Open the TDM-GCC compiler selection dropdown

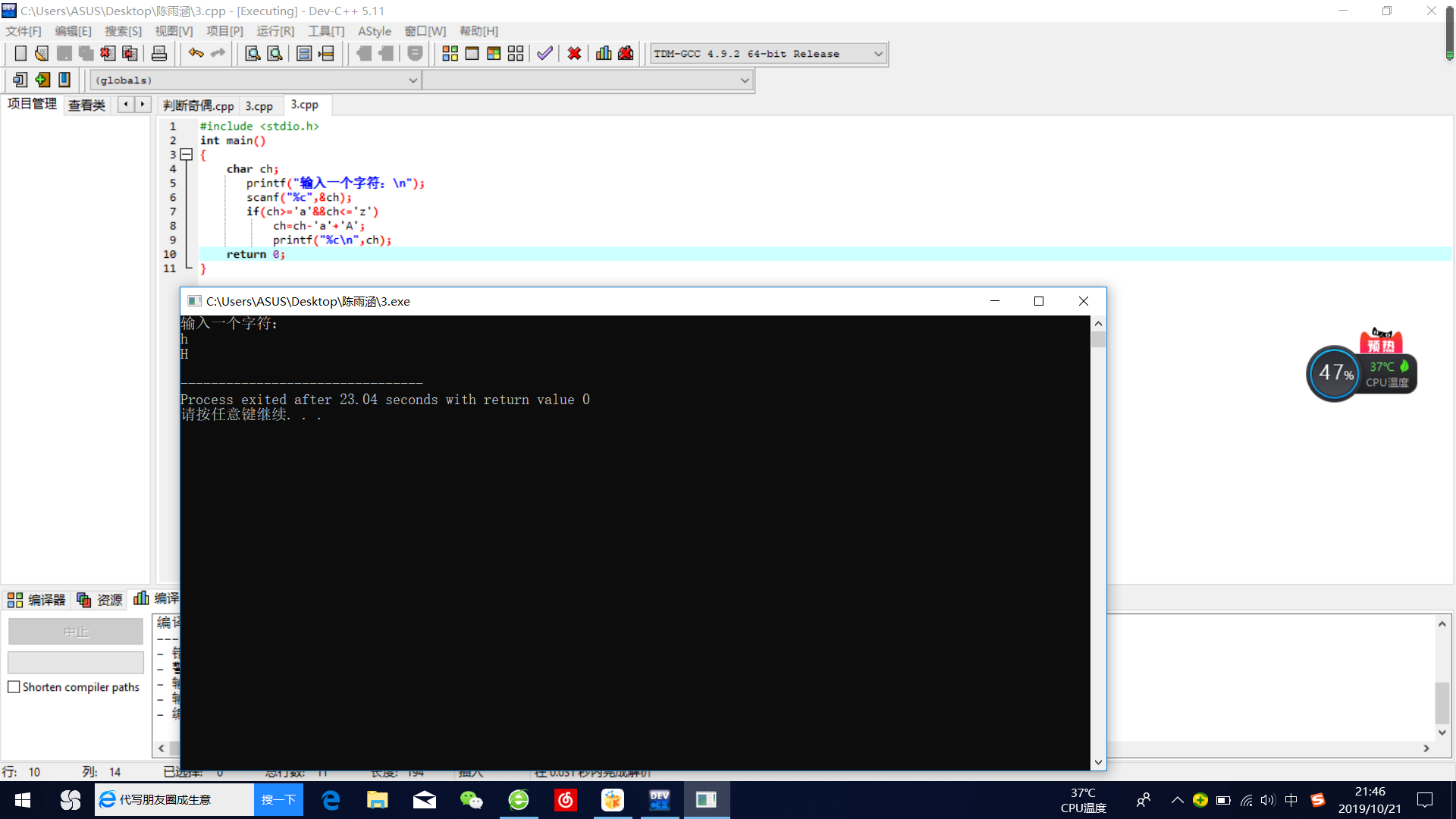click(x=878, y=54)
